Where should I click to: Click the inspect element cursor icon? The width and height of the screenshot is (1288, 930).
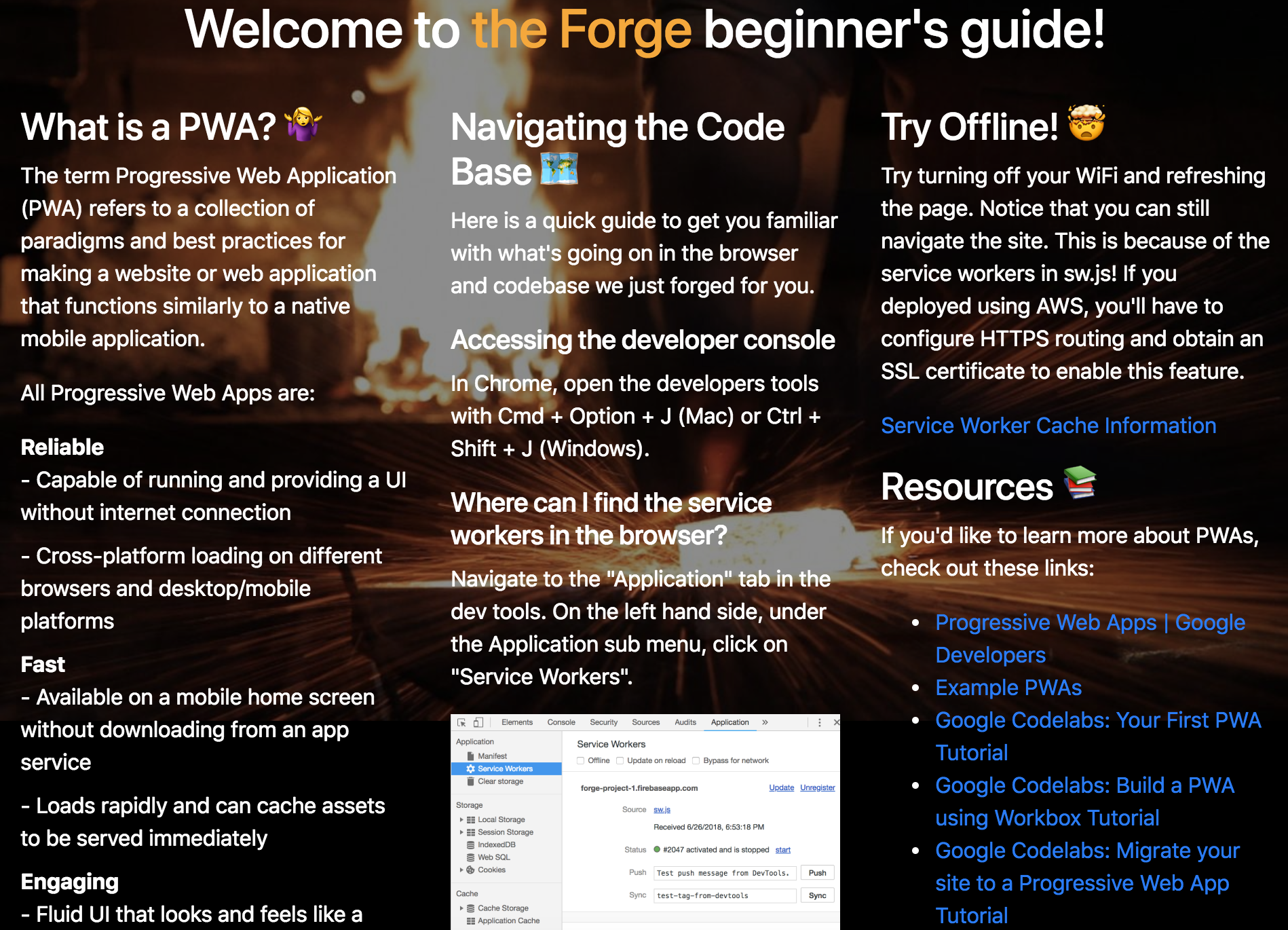pos(462,722)
